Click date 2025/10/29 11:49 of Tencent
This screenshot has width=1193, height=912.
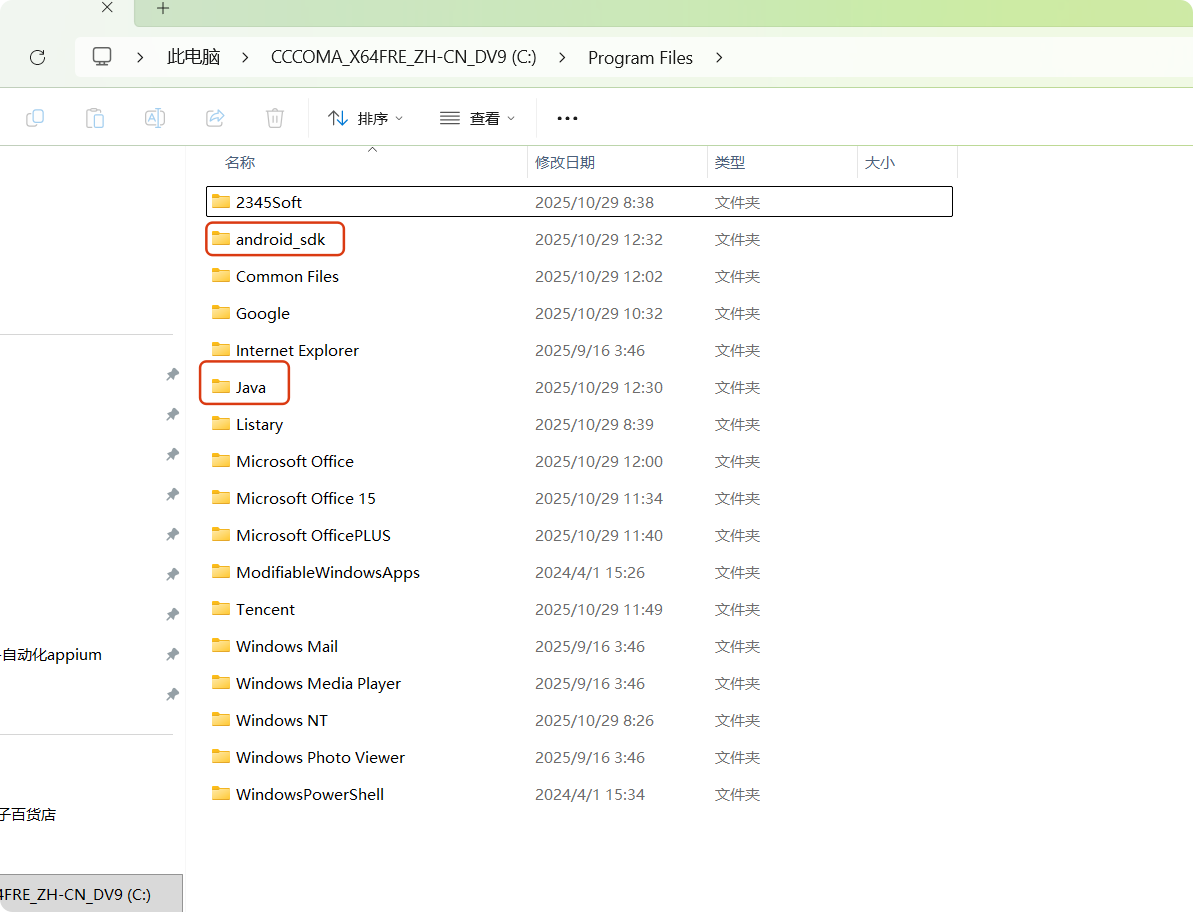(x=598, y=609)
